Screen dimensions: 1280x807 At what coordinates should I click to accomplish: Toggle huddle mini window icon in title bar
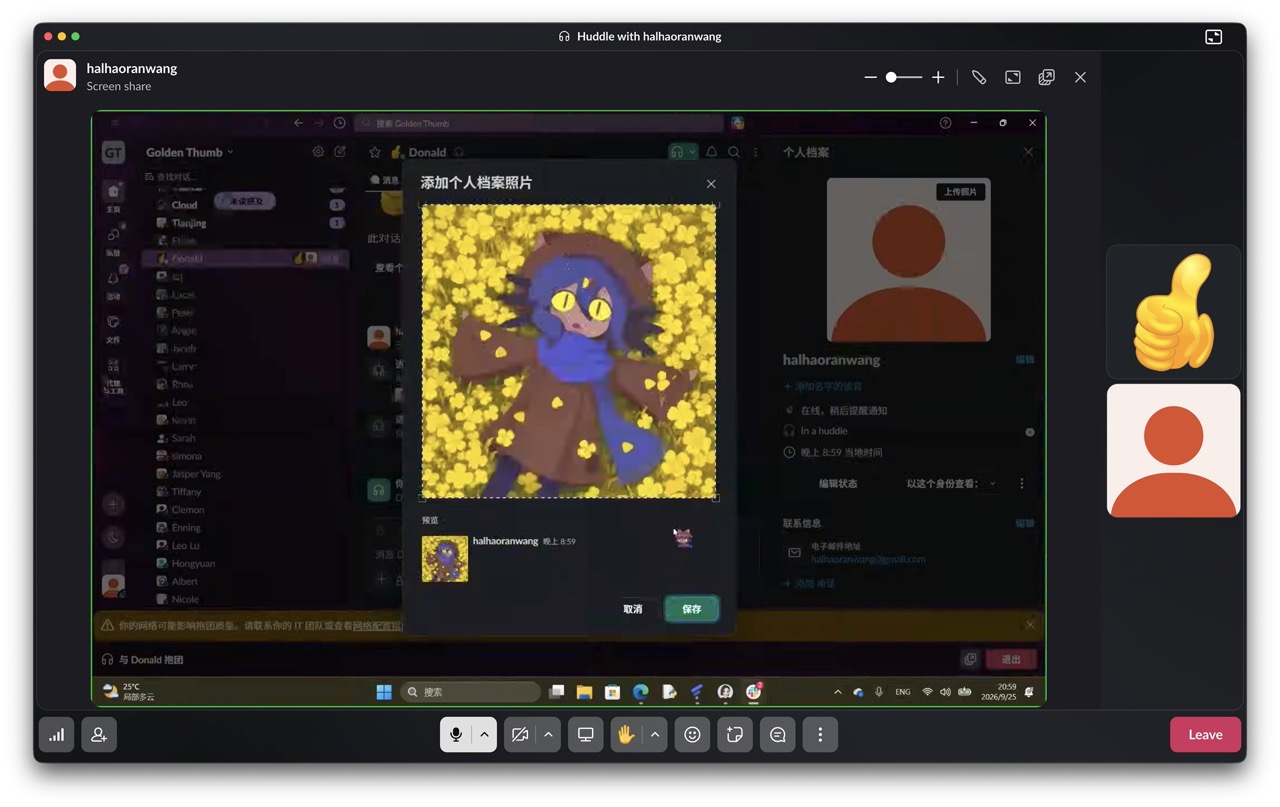point(1214,37)
